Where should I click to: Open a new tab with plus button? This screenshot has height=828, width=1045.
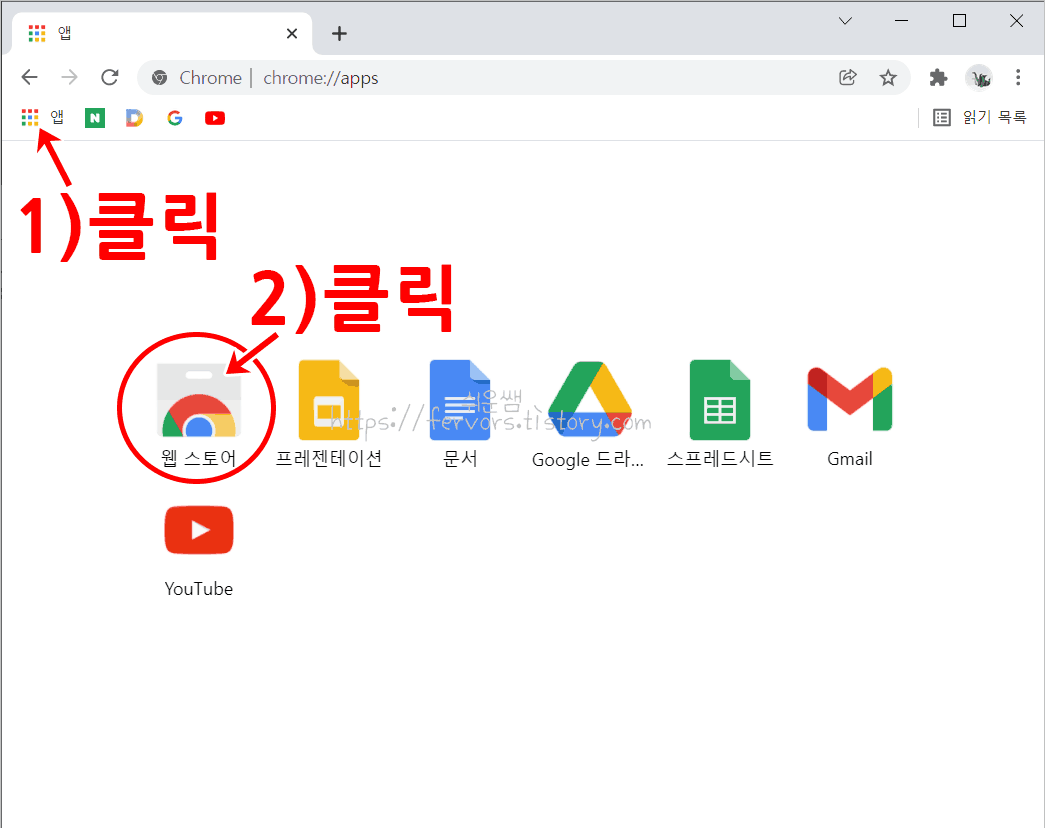click(339, 33)
